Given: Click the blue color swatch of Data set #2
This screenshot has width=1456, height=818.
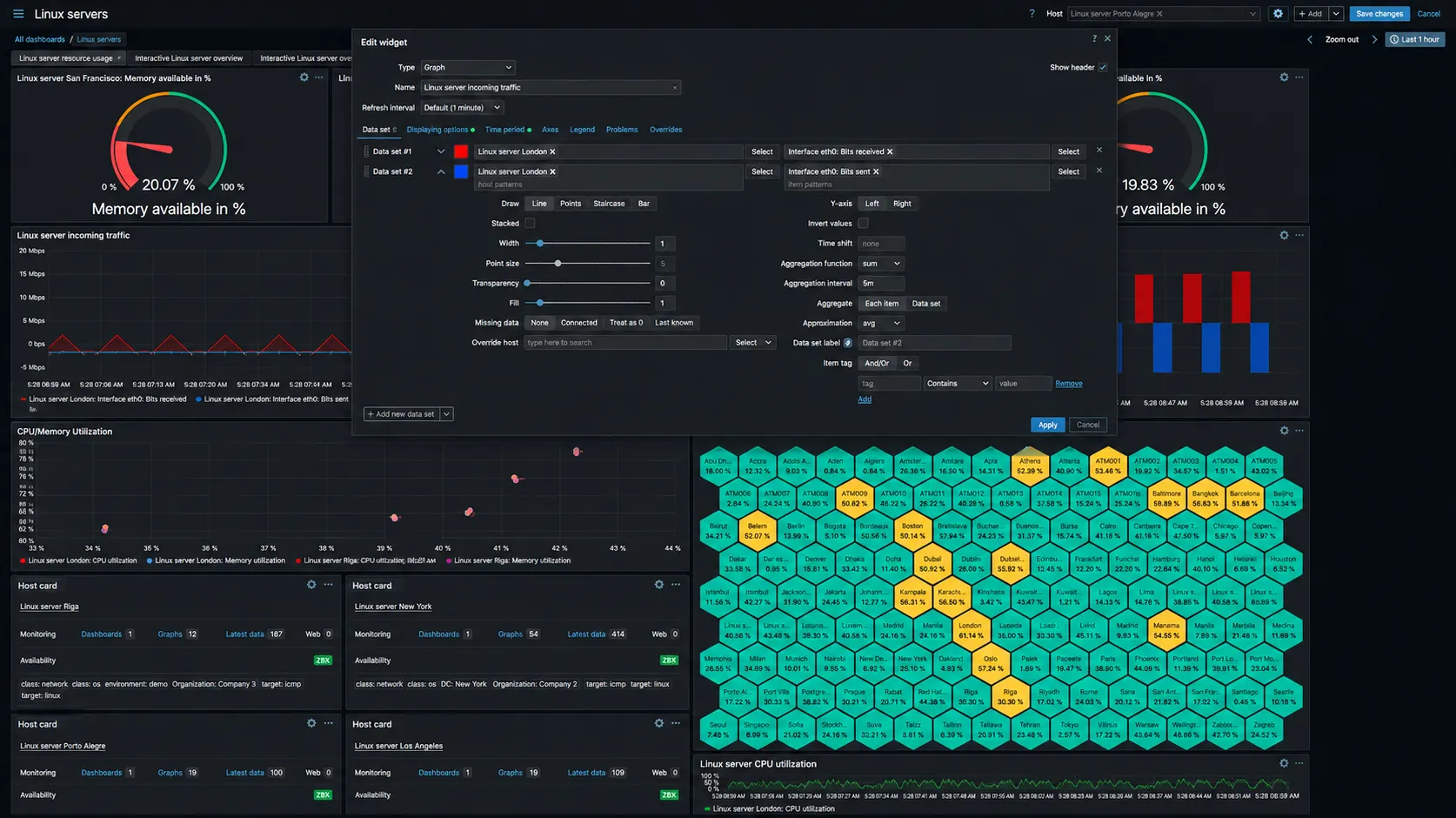Looking at the screenshot, I should [x=461, y=171].
